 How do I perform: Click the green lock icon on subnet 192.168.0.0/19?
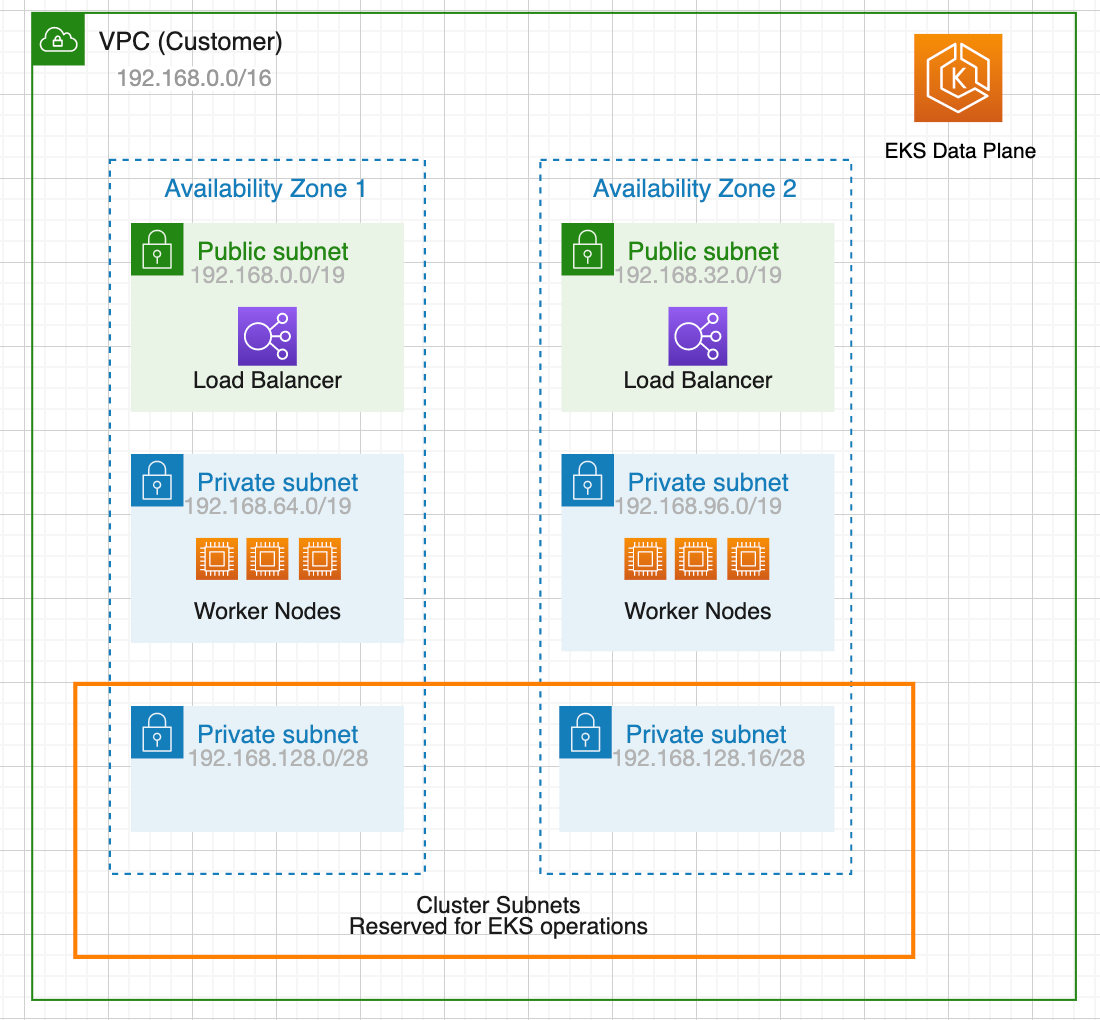157,249
